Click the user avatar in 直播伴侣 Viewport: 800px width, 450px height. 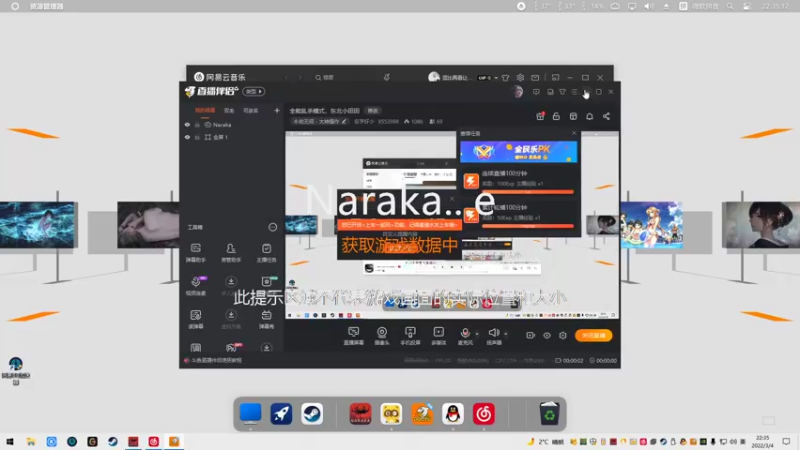coord(517,92)
